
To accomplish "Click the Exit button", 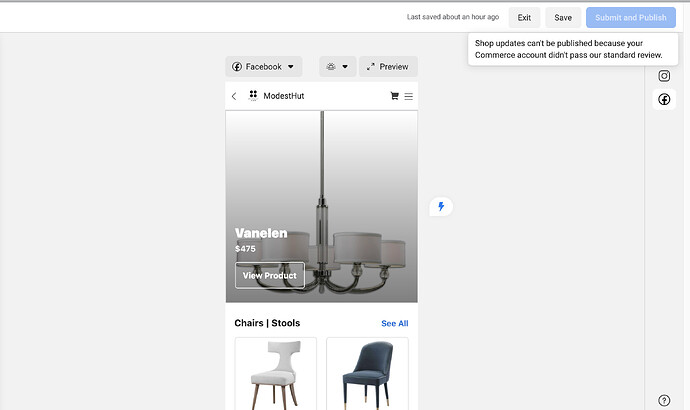I will coord(524,18).
